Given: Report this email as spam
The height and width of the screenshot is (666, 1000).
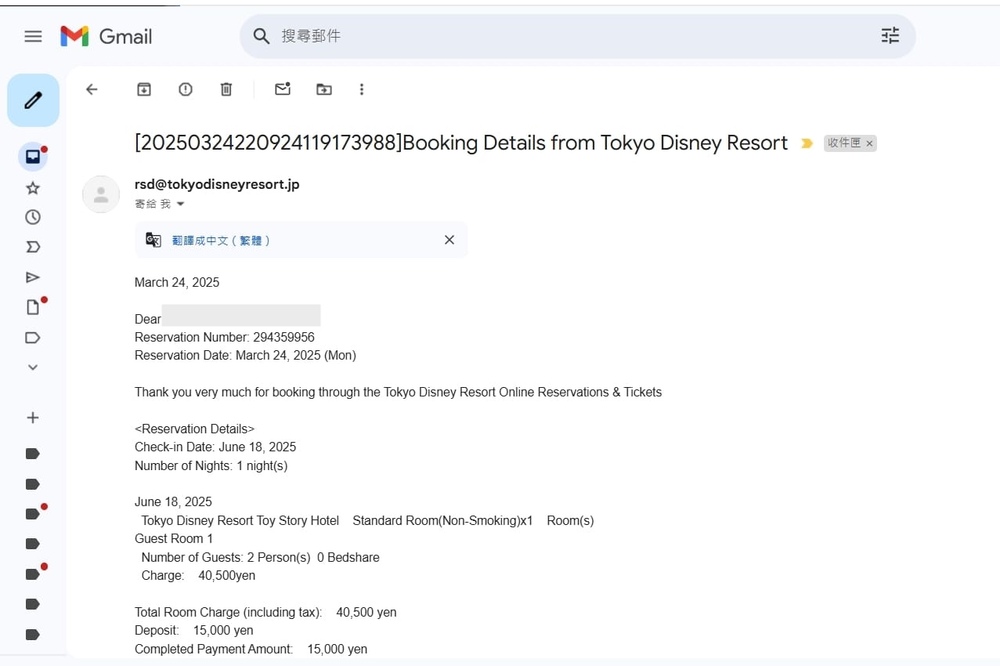Looking at the screenshot, I should (186, 89).
